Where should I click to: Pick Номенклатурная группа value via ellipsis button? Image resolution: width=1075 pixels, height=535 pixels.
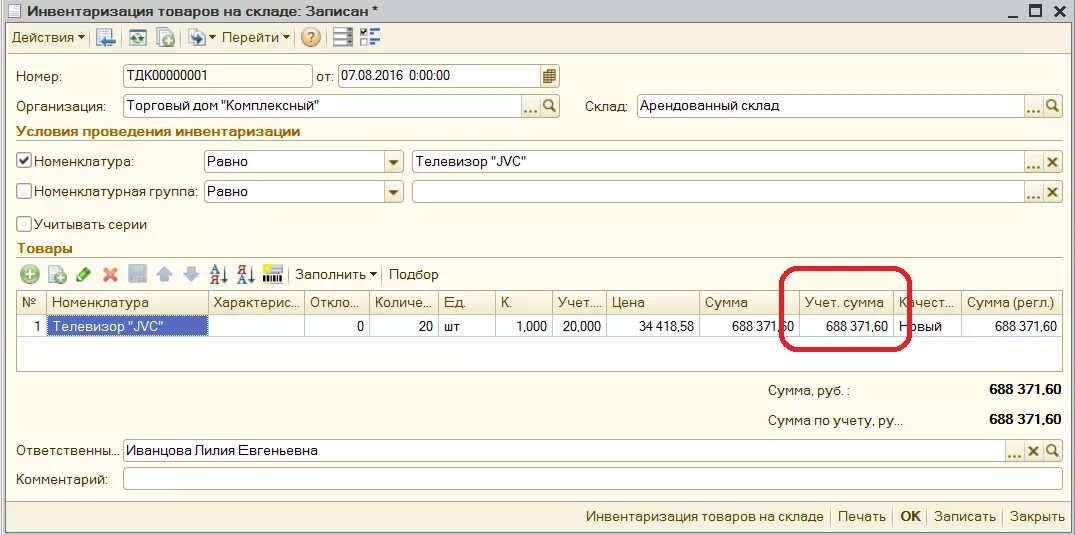coord(1033,192)
